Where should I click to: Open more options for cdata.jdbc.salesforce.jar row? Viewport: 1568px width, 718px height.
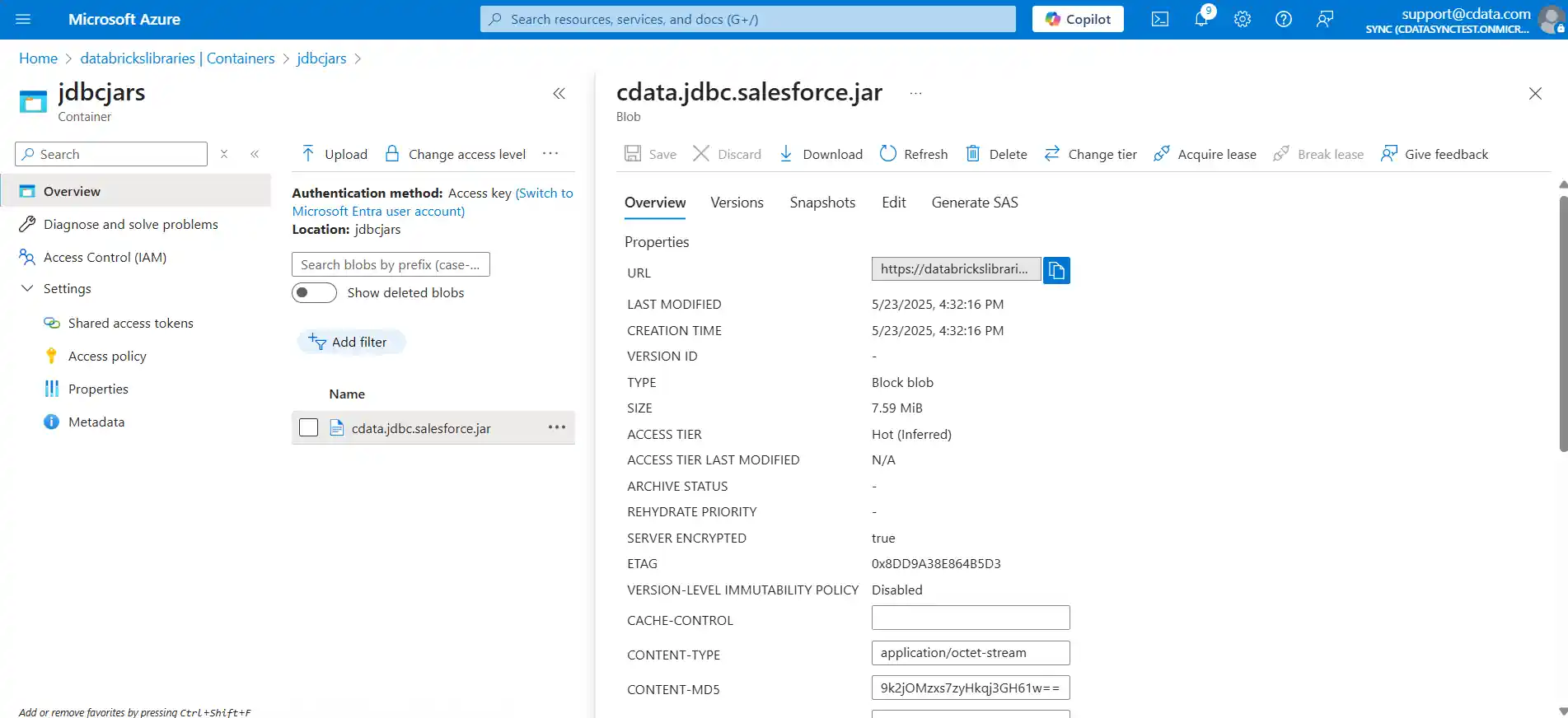point(557,427)
